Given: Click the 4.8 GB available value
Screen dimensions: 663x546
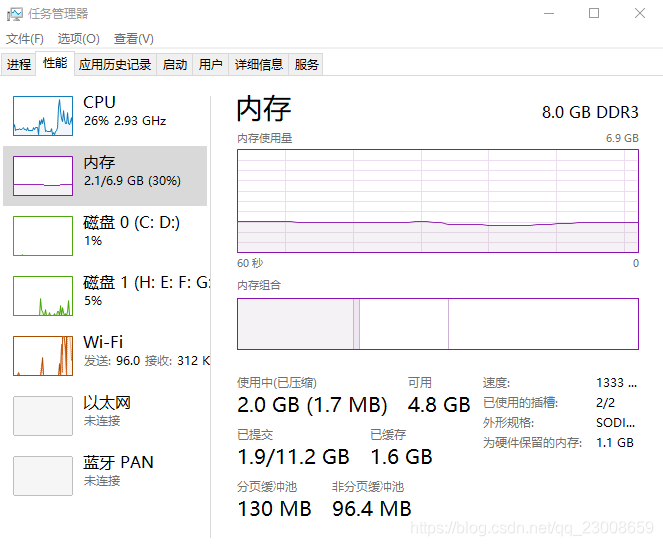Looking at the screenshot, I should (x=439, y=405).
